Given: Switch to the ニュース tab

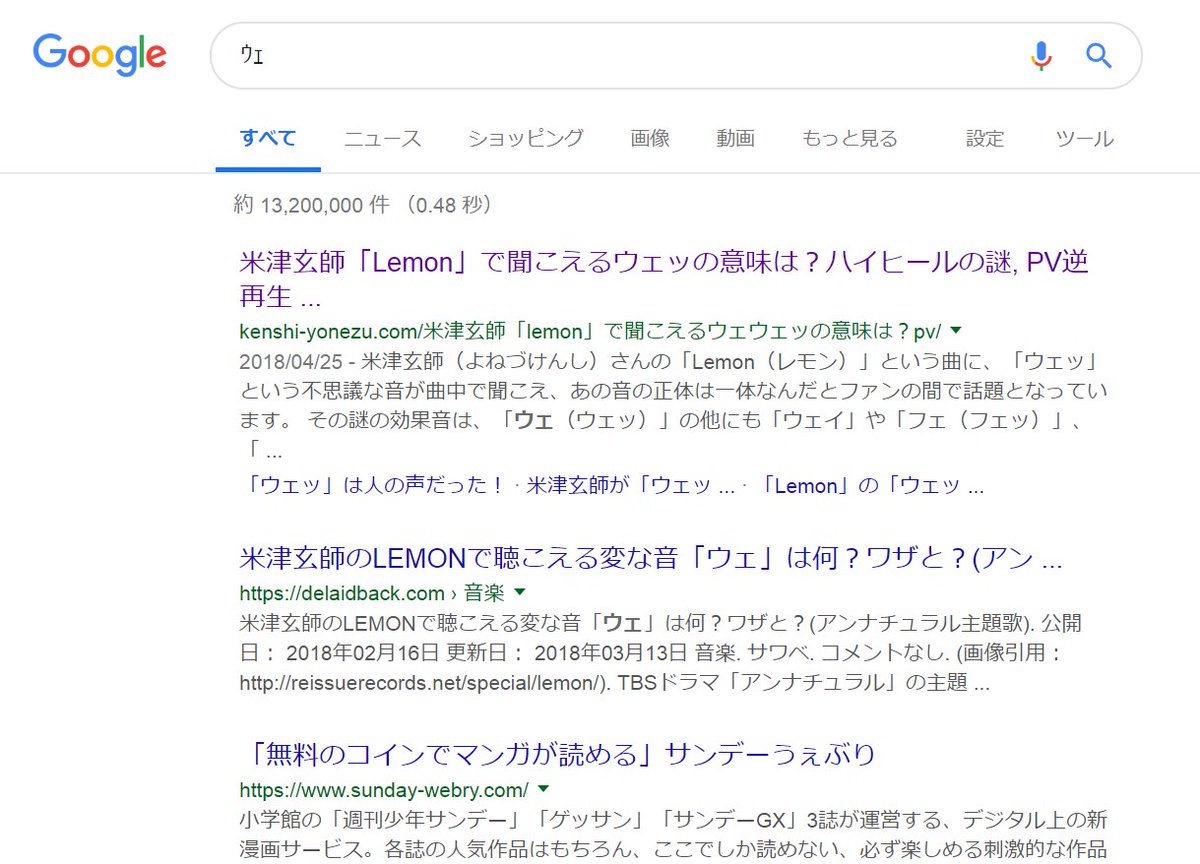Looking at the screenshot, I should pyautogui.click(x=383, y=139).
